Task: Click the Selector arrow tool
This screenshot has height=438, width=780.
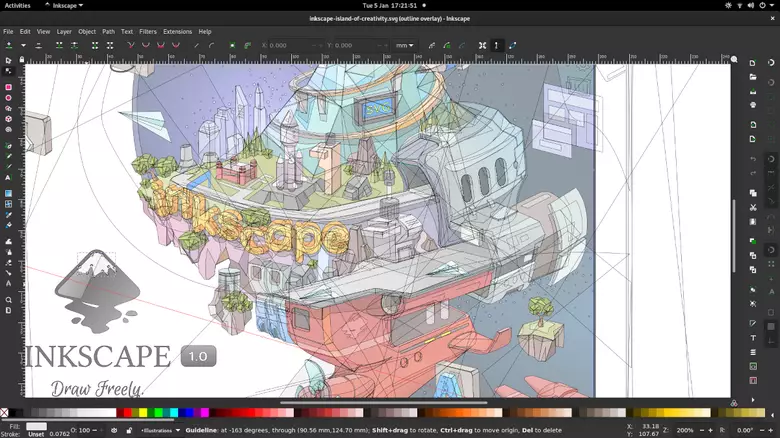Action: (x=8, y=61)
